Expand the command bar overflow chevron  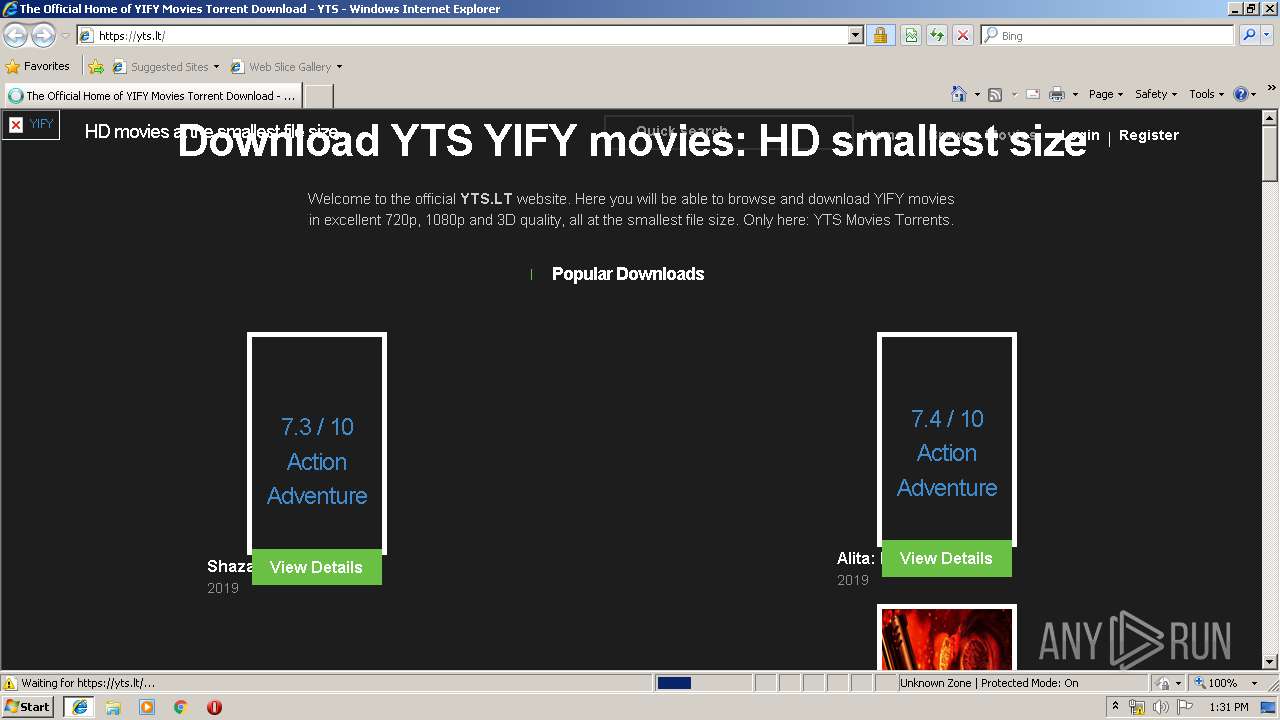click(1272, 88)
